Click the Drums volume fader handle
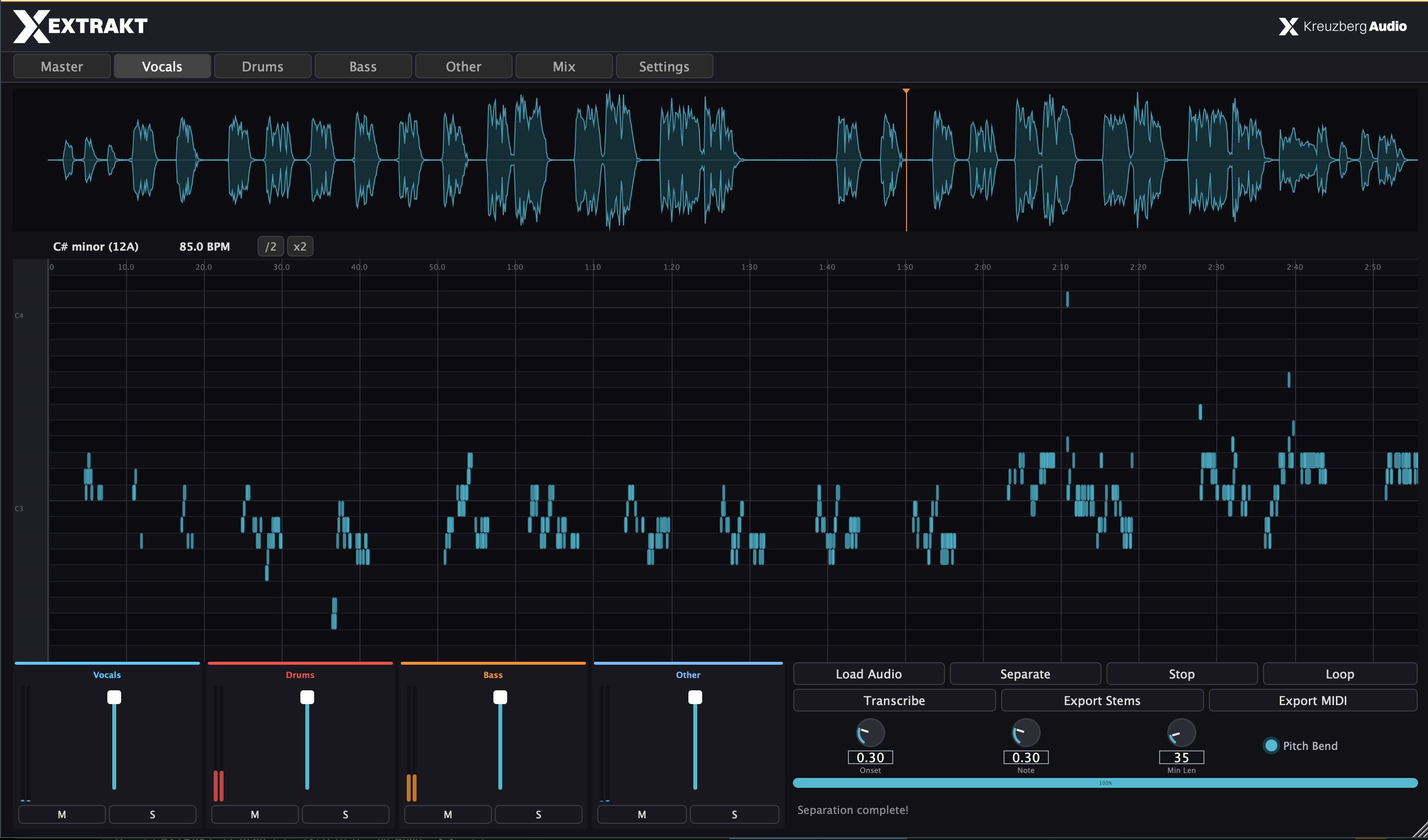This screenshot has width=1428, height=840. pyautogui.click(x=307, y=697)
